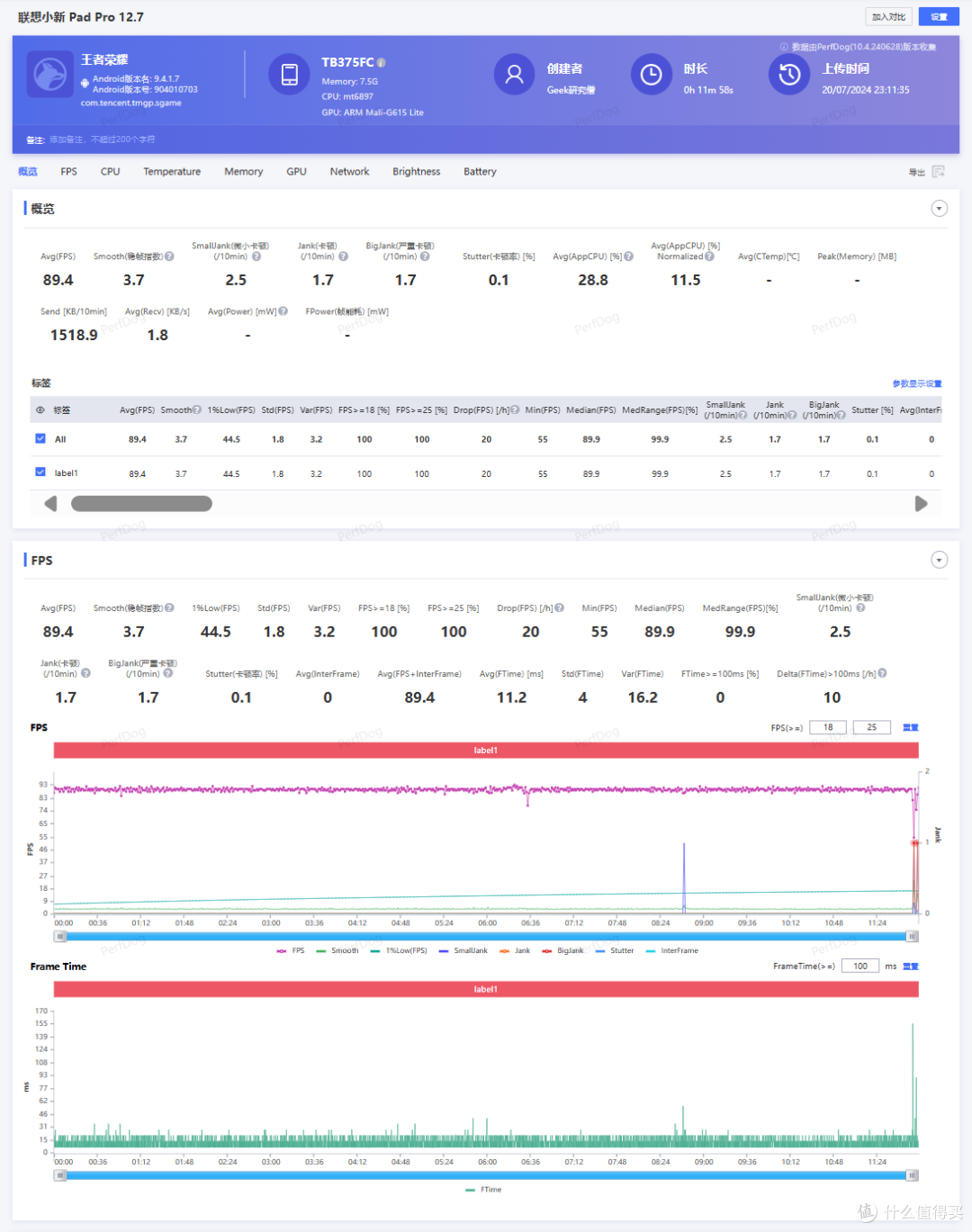
Task: Open help icon for overview Avg(Power) [mW]
Action: (x=283, y=311)
